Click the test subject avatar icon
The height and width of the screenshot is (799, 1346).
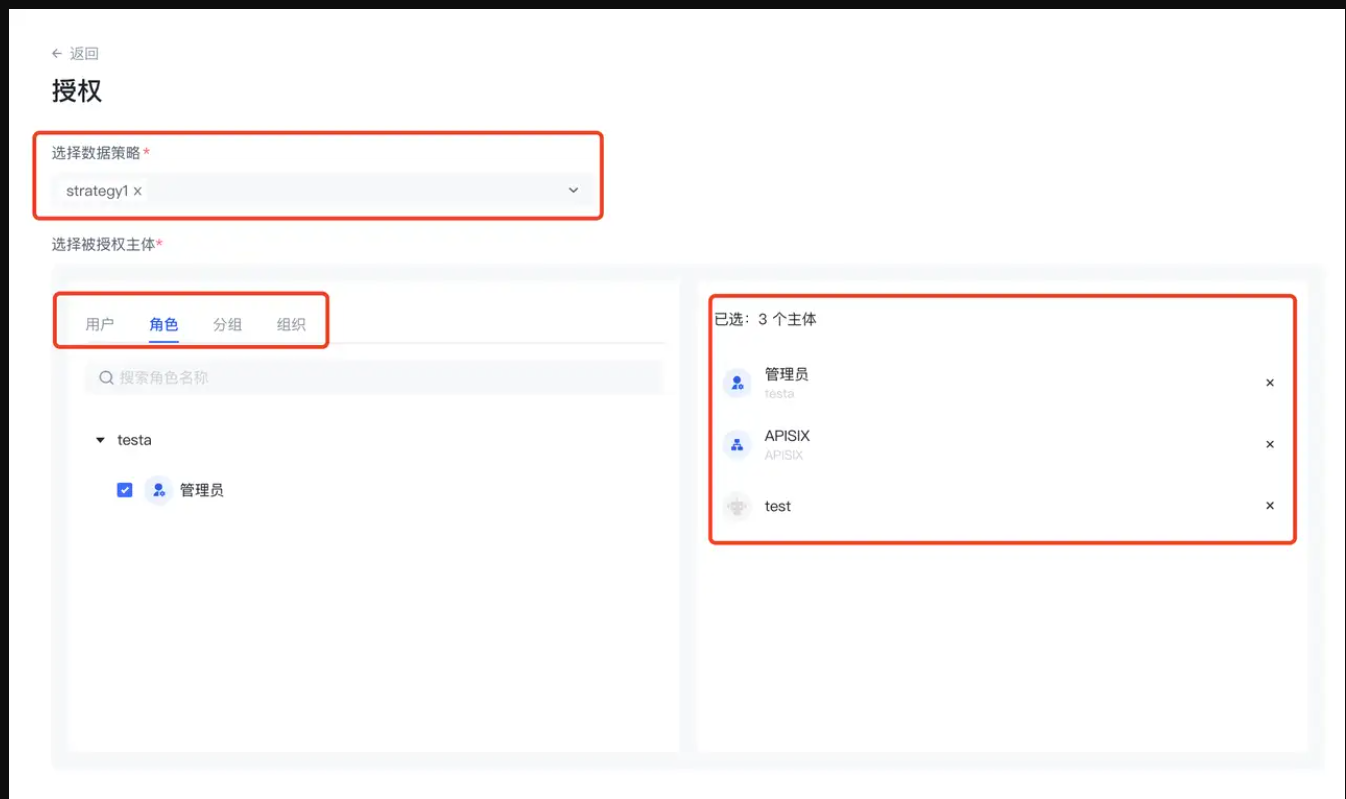(737, 507)
